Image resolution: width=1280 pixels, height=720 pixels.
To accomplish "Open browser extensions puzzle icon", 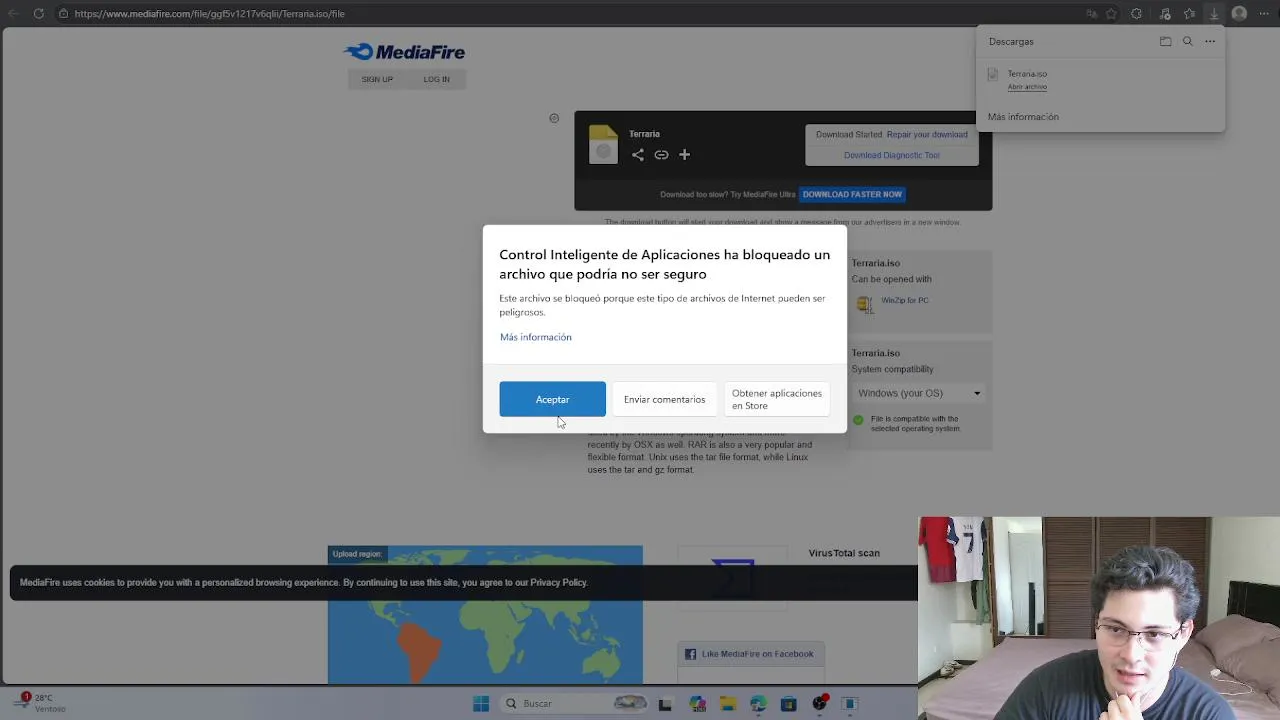I will coord(1136,14).
